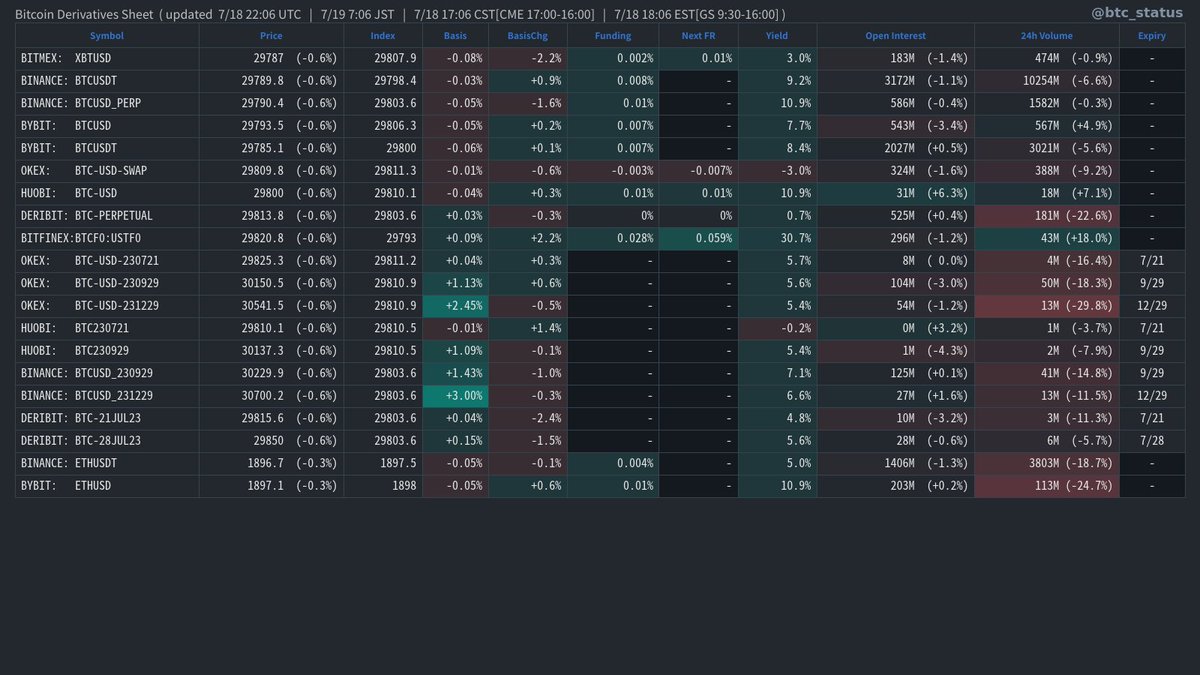Click the +1.43% basis cell
Viewport: 1200px width, 675px height.
(455, 373)
